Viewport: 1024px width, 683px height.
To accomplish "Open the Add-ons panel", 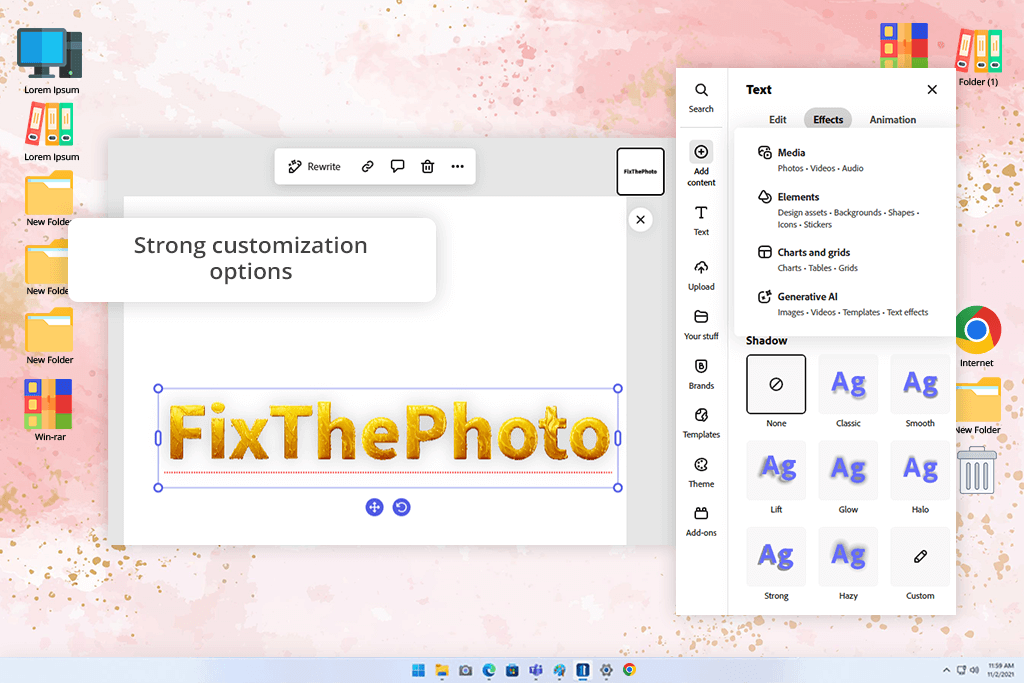I will 701,522.
